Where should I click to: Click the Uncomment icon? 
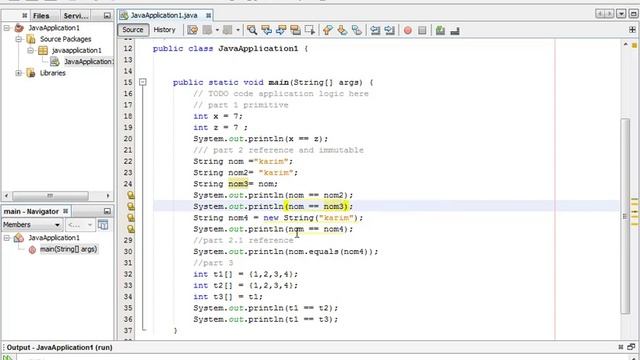455,30
